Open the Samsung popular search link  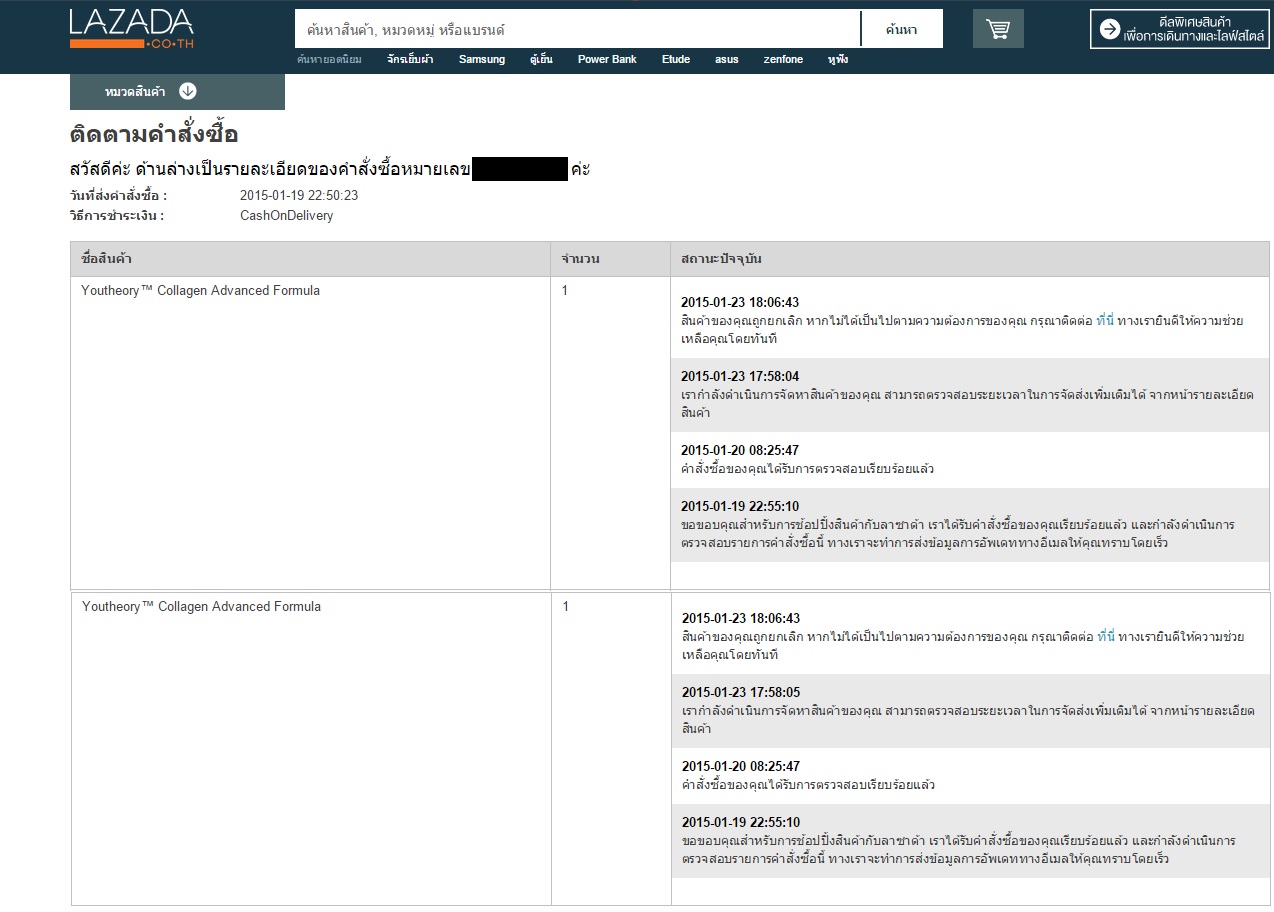(x=482, y=60)
